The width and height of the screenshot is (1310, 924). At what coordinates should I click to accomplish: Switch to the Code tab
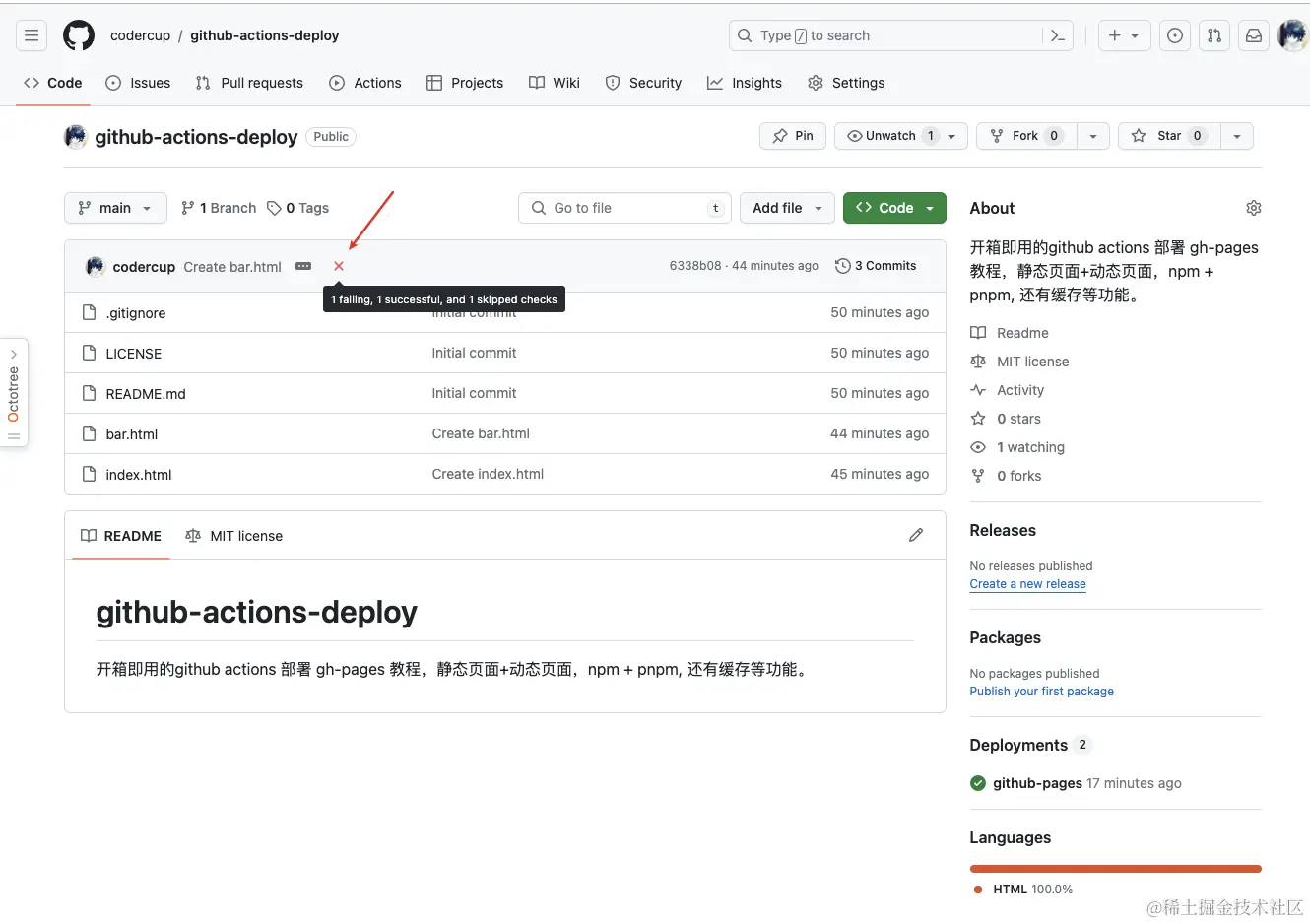53,83
